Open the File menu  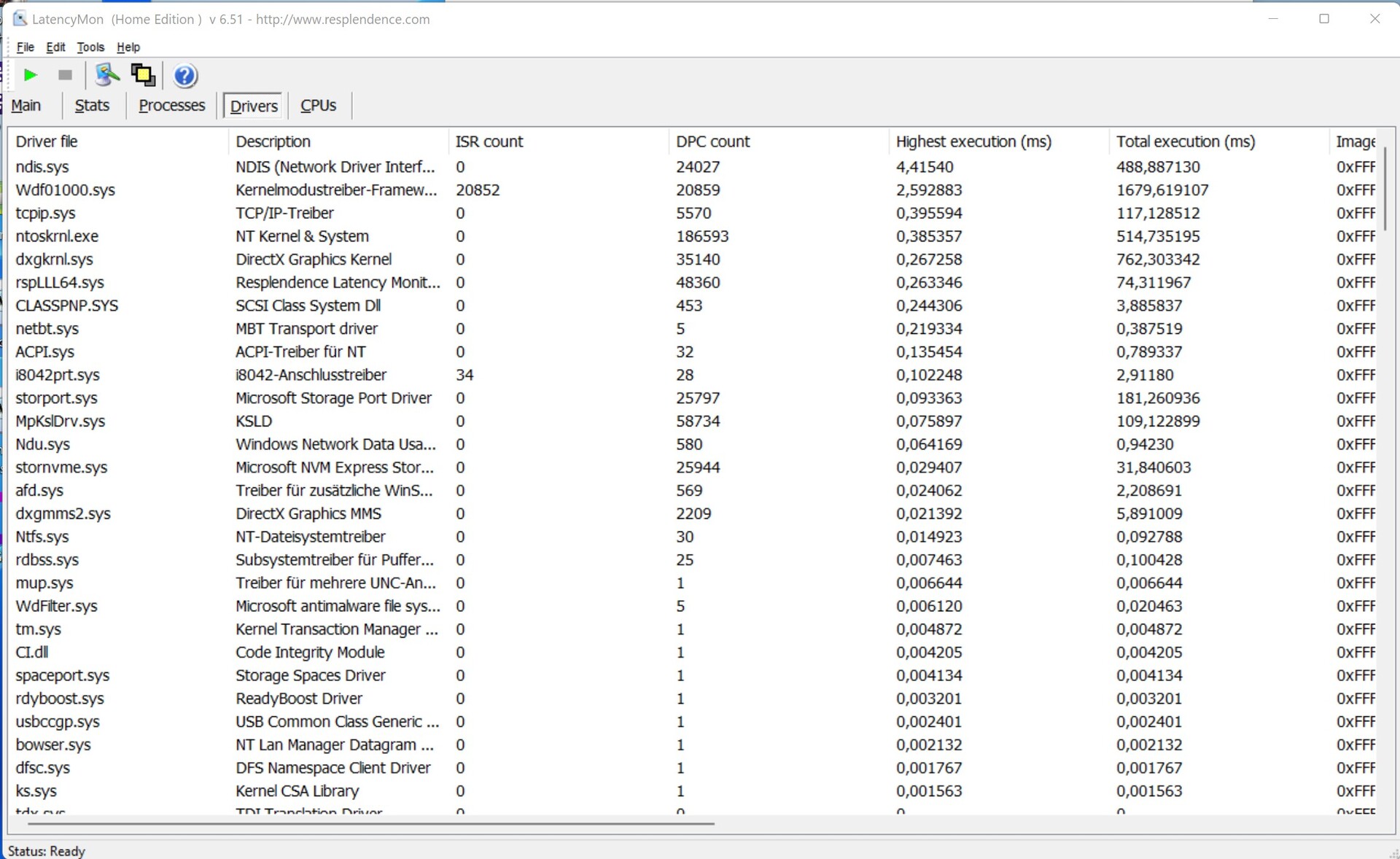point(25,47)
